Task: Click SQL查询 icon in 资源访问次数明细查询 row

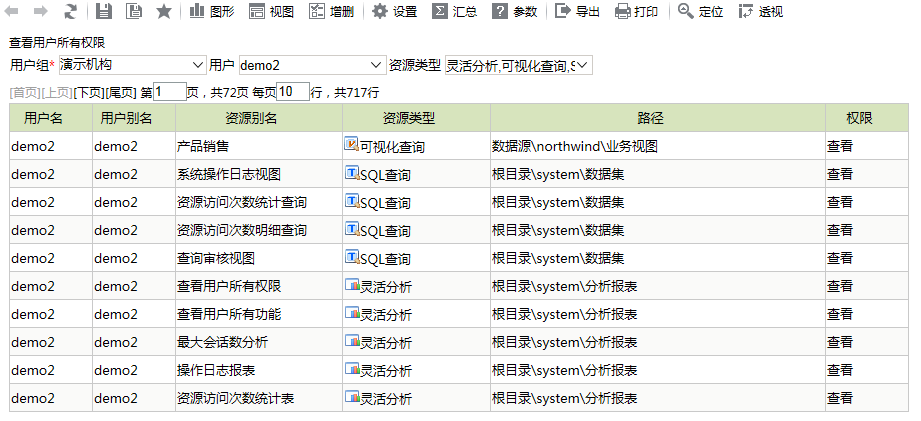Action: click(x=351, y=228)
